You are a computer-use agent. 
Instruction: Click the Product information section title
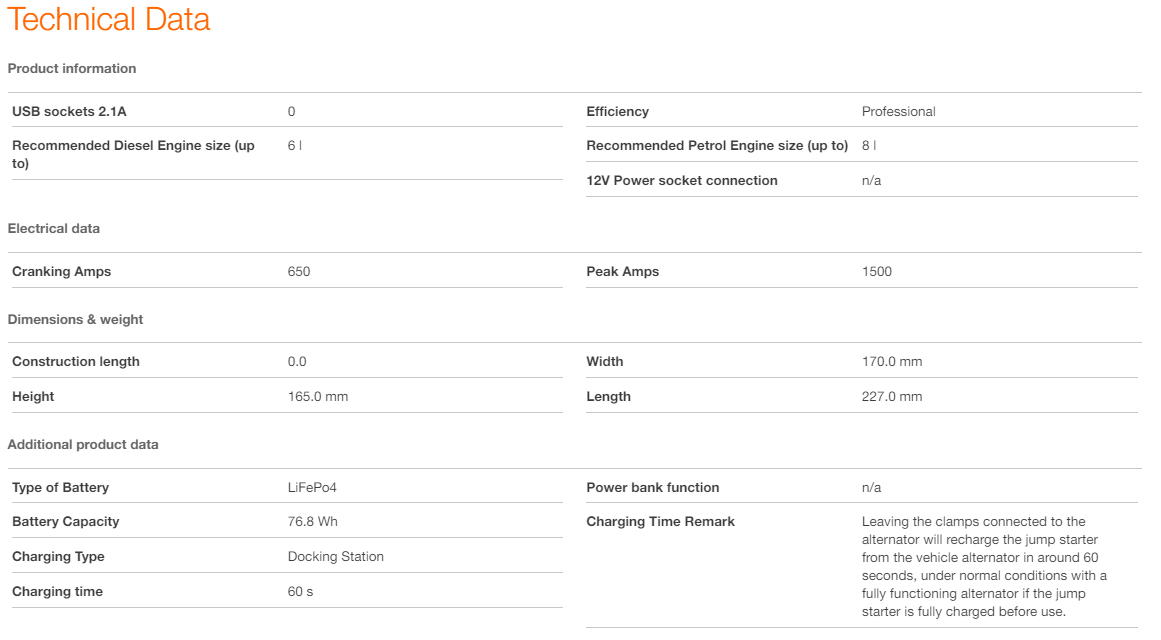click(72, 69)
